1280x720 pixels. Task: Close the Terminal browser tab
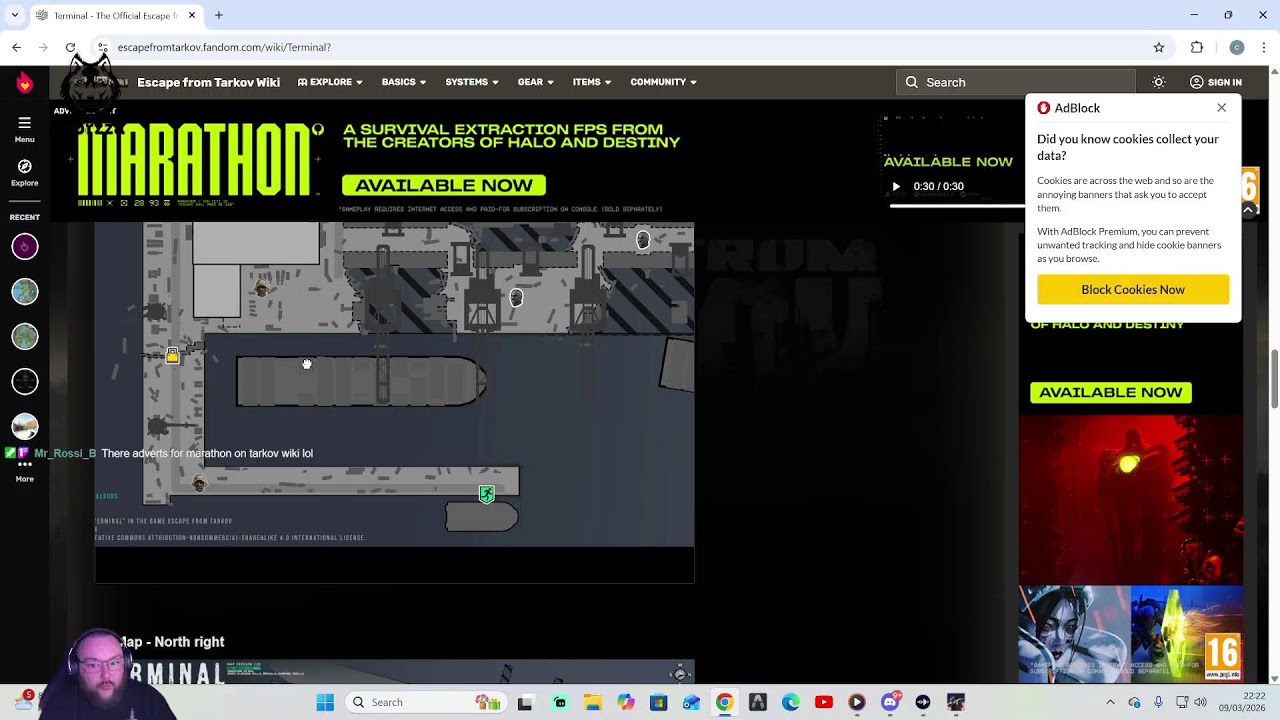tap(192, 15)
